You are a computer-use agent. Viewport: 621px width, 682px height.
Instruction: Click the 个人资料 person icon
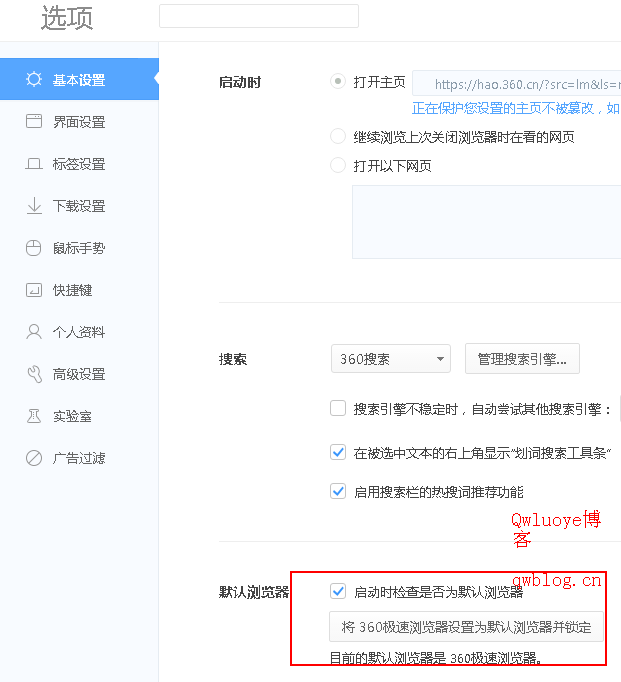[34, 332]
